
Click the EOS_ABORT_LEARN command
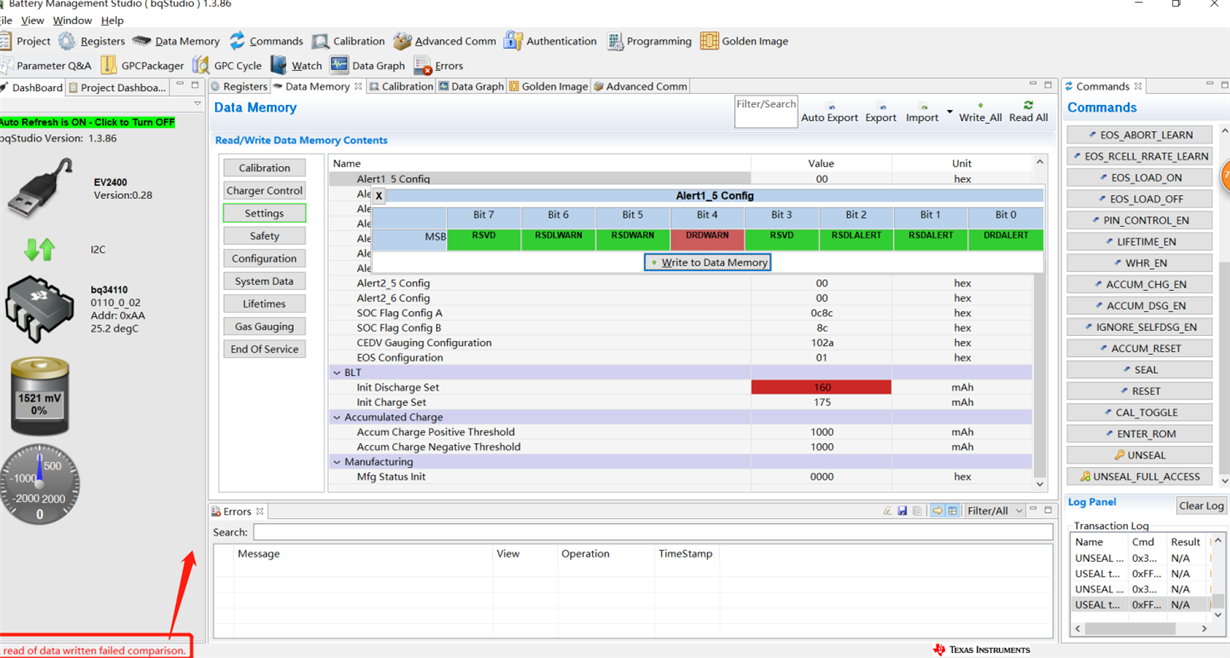[x=1139, y=135]
